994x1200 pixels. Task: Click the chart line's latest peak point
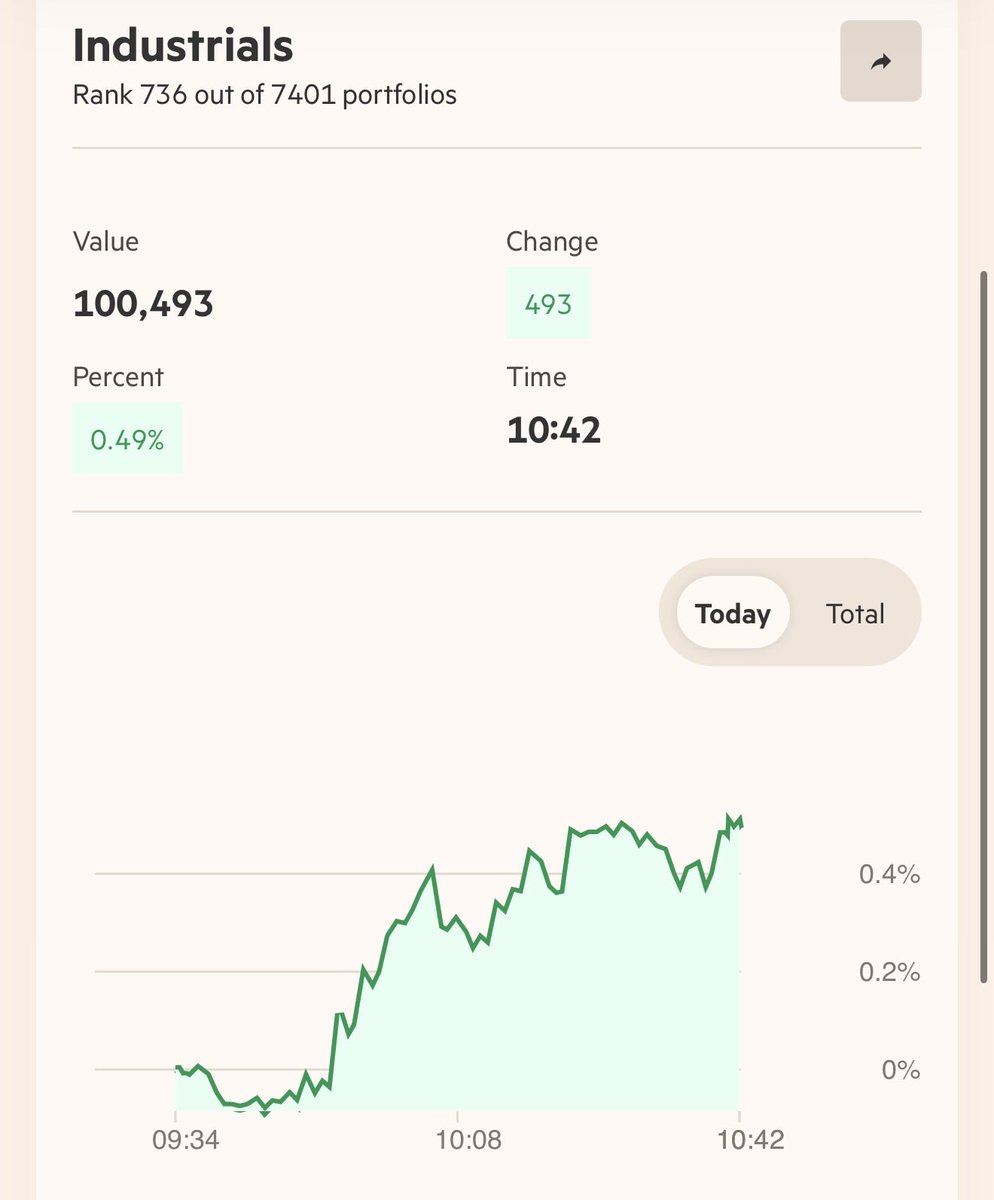729,818
